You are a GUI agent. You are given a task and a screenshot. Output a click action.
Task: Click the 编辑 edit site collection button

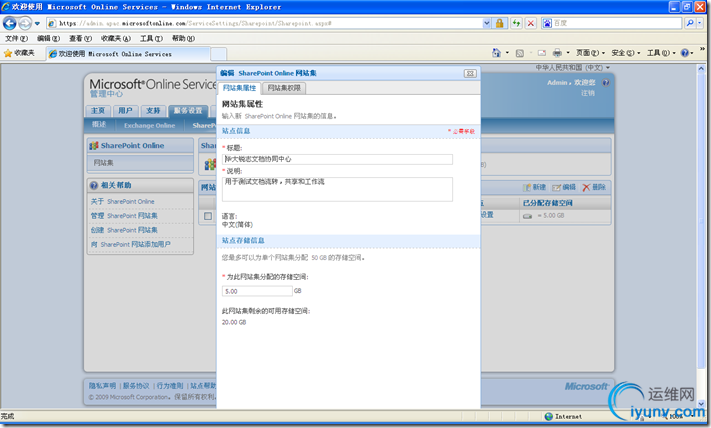tap(564, 187)
